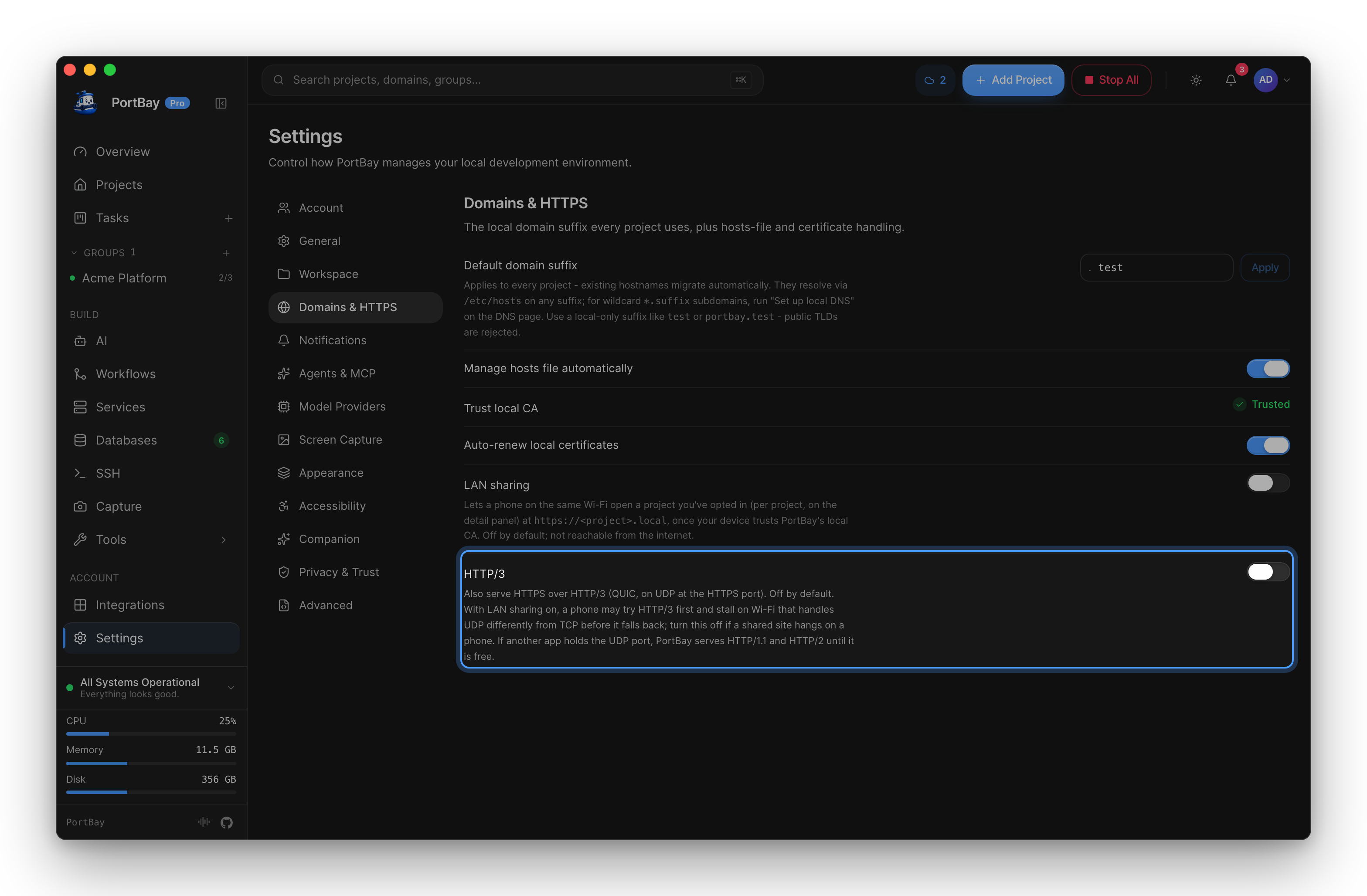Open AI robot icon
This screenshot has height=896, width=1367.
pos(80,341)
